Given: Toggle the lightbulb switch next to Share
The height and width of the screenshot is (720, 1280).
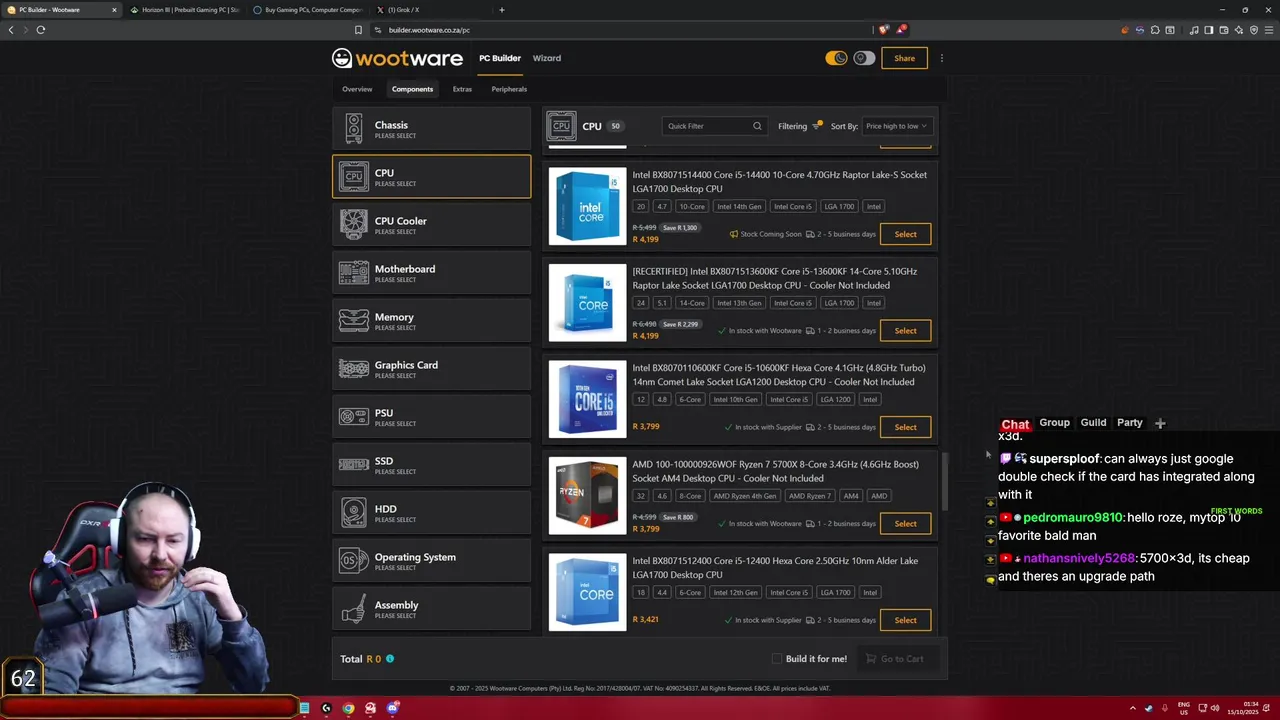Looking at the screenshot, I should [x=864, y=58].
